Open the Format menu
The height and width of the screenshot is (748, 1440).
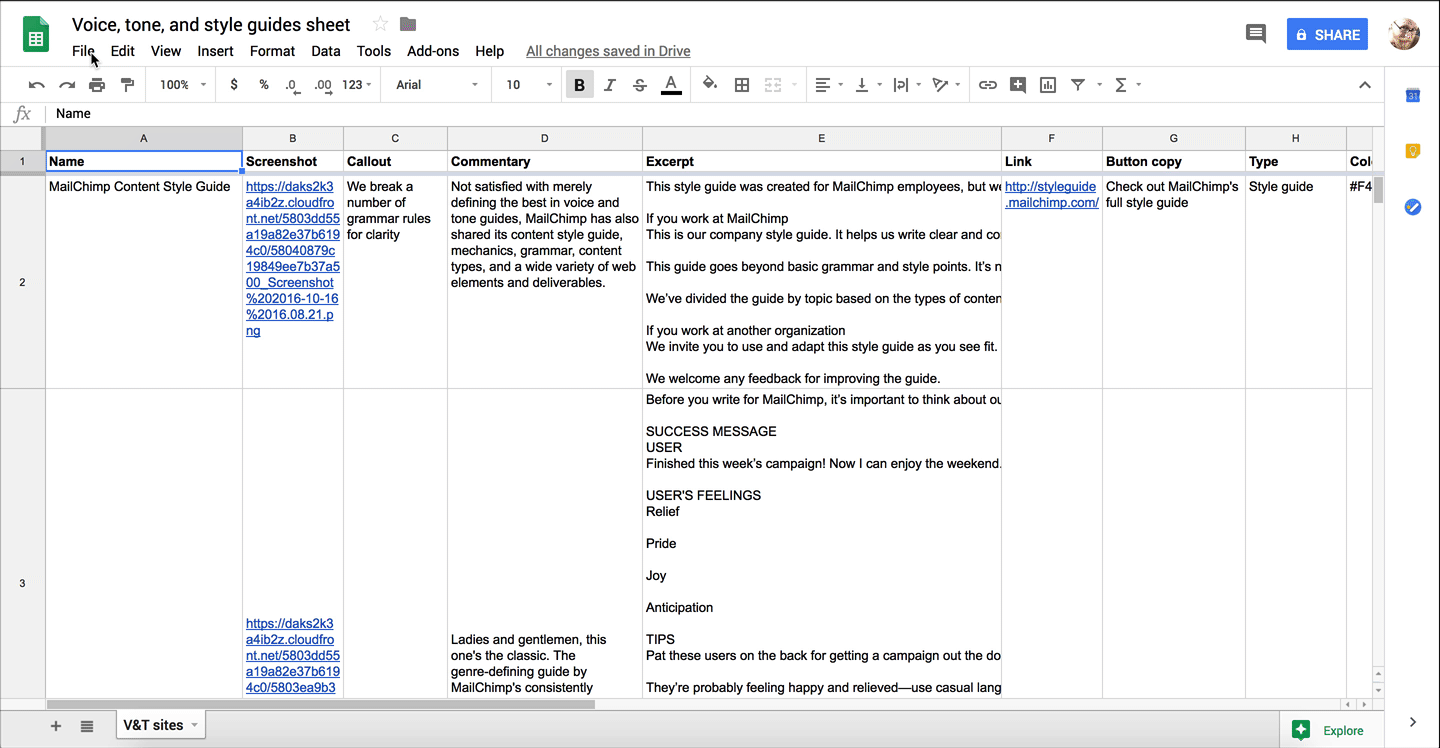point(272,51)
